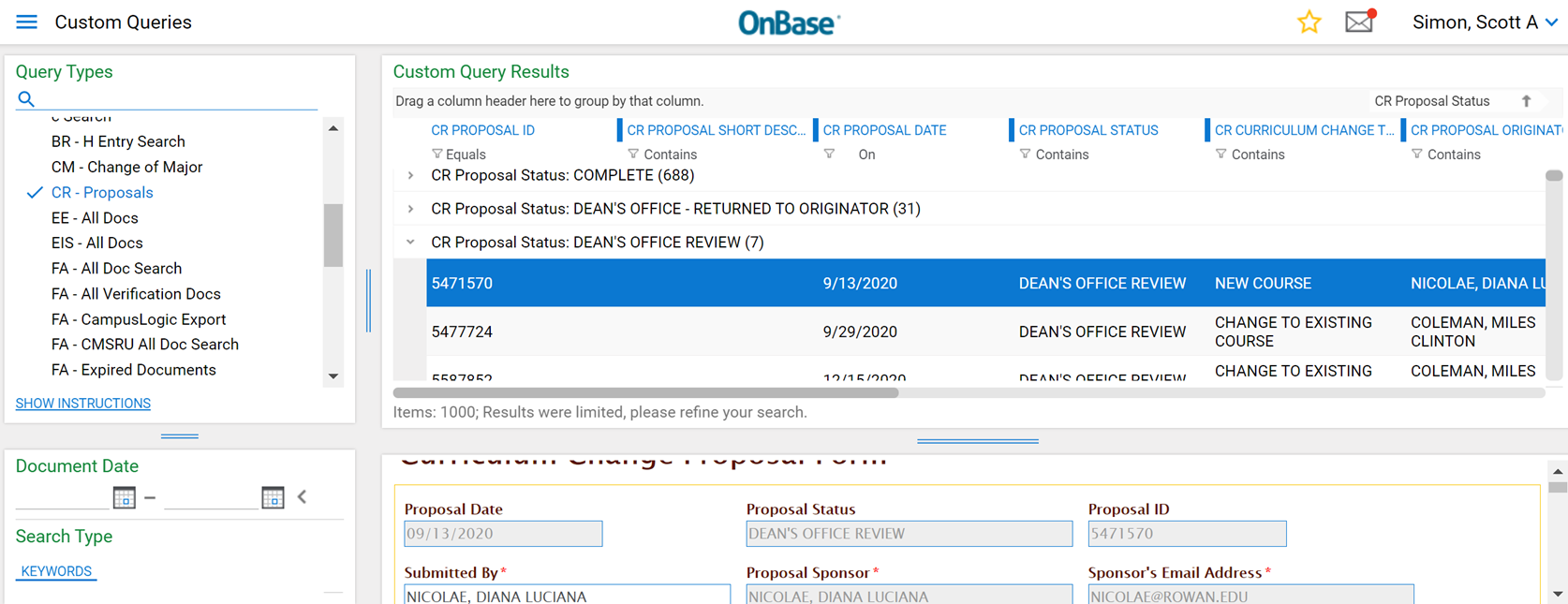Viewport: 1568px width, 604px height.
Task: Open the hamburger navigation menu
Action: [x=26, y=22]
